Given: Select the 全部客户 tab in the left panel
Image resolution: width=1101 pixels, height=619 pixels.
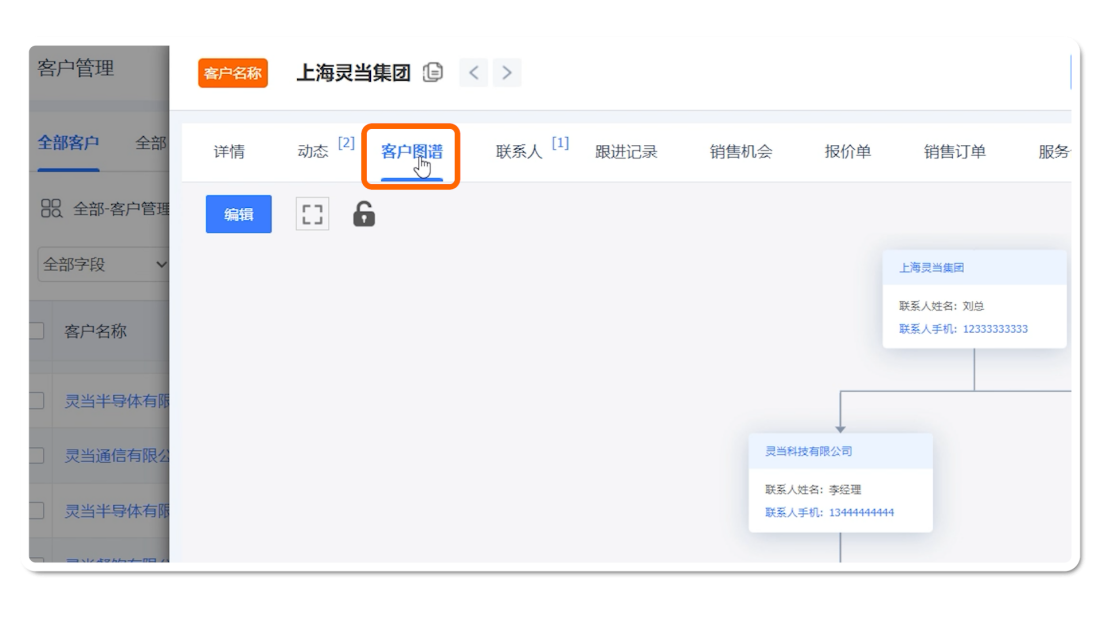Looking at the screenshot, I should 68,143.
